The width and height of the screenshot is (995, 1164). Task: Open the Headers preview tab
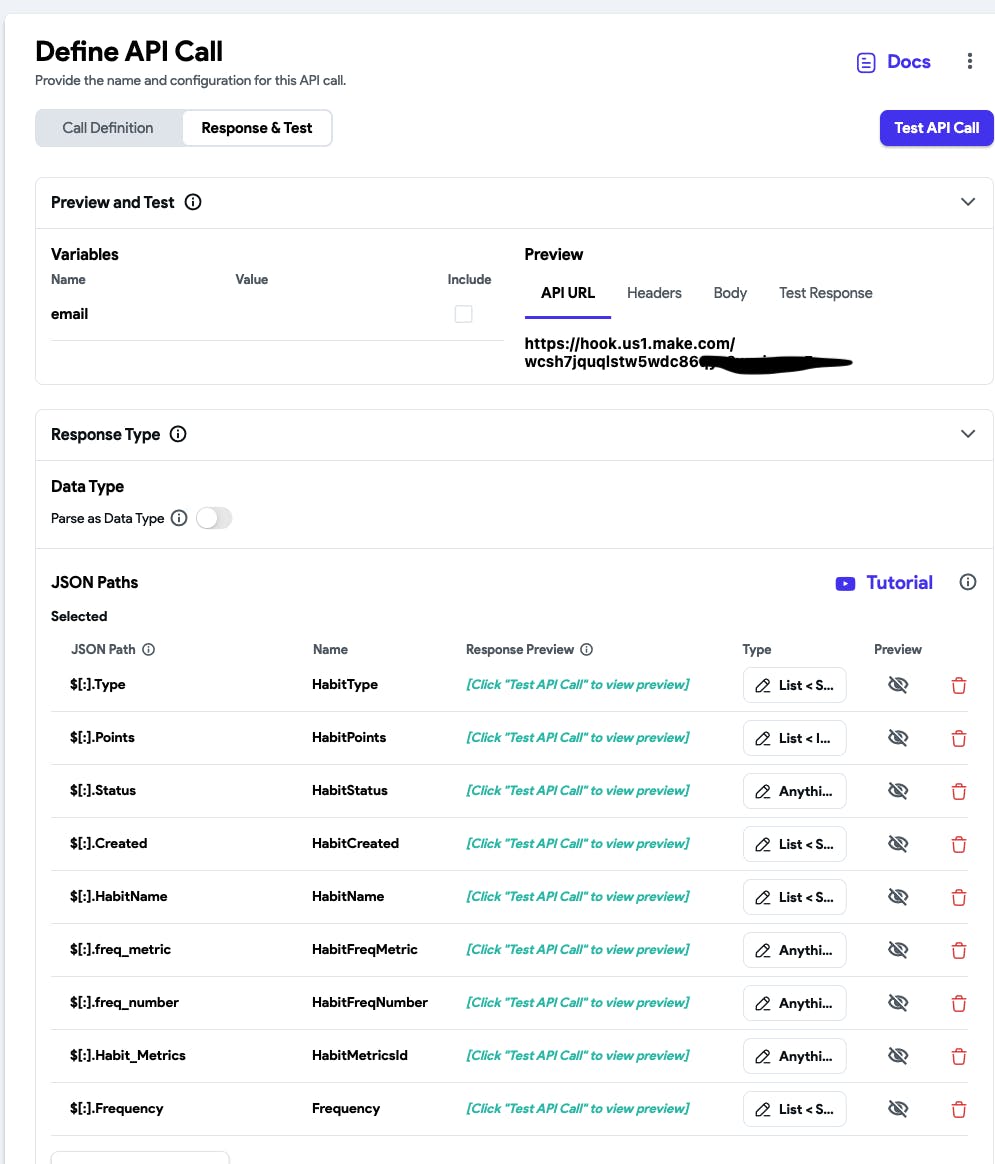[x=654, y=293]
